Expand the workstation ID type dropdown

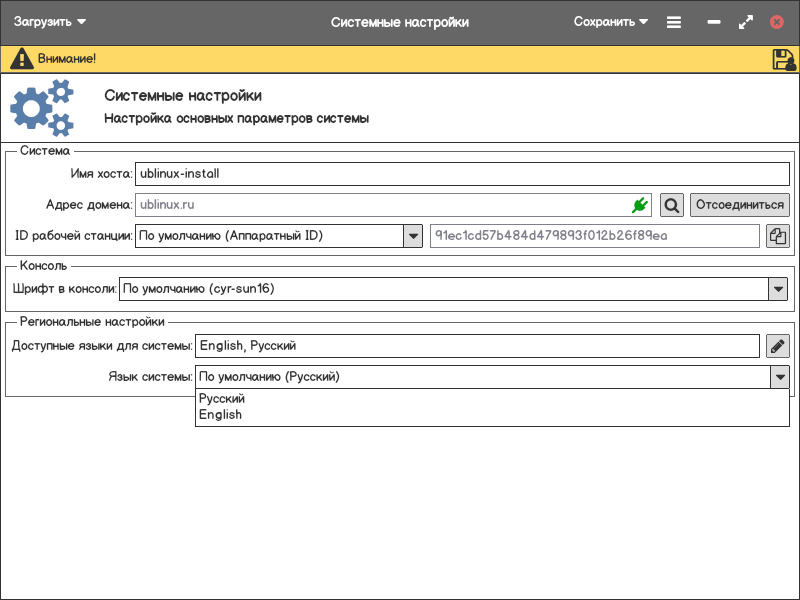[413, 236]
